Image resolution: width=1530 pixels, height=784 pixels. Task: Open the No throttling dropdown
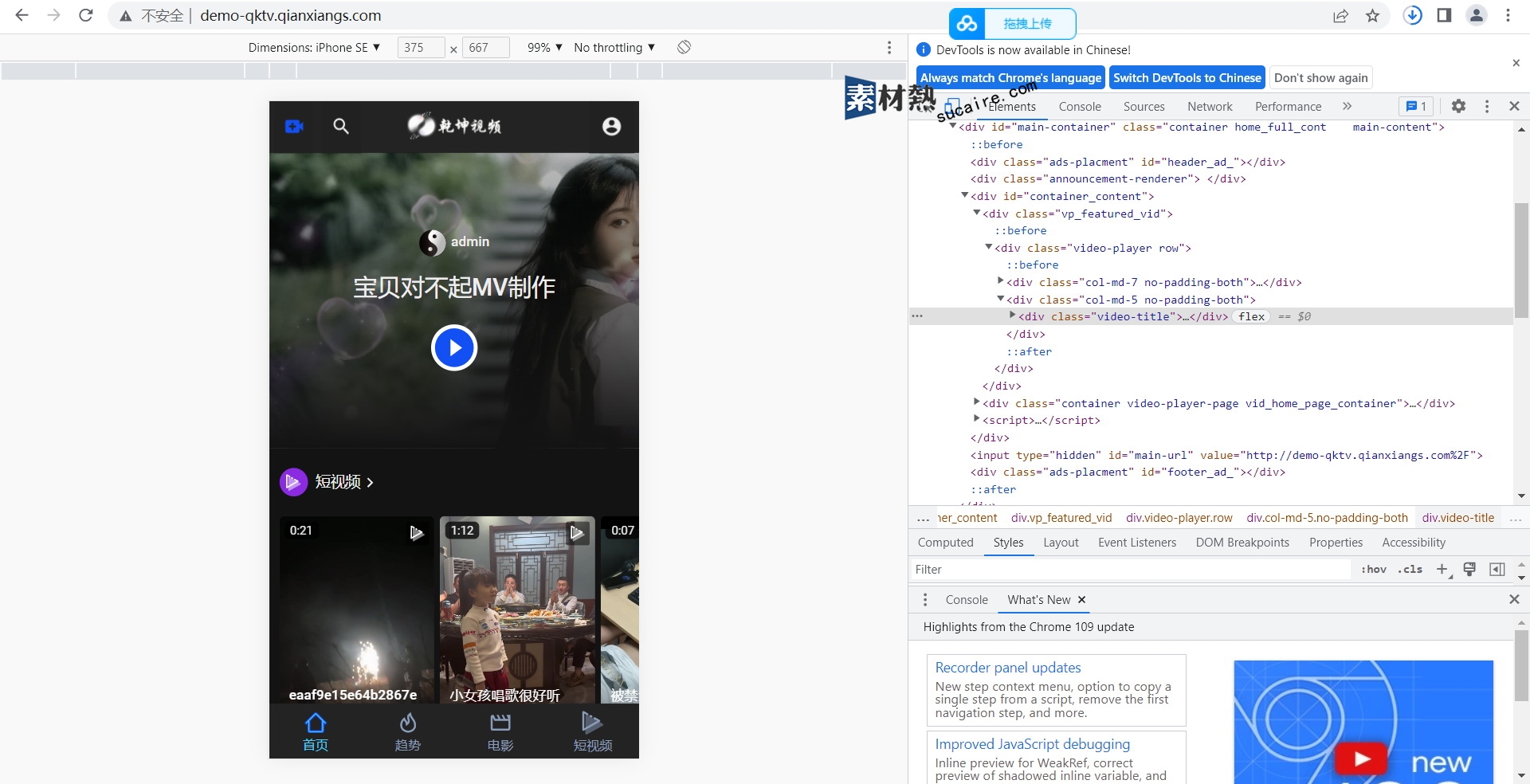point(614,48)
